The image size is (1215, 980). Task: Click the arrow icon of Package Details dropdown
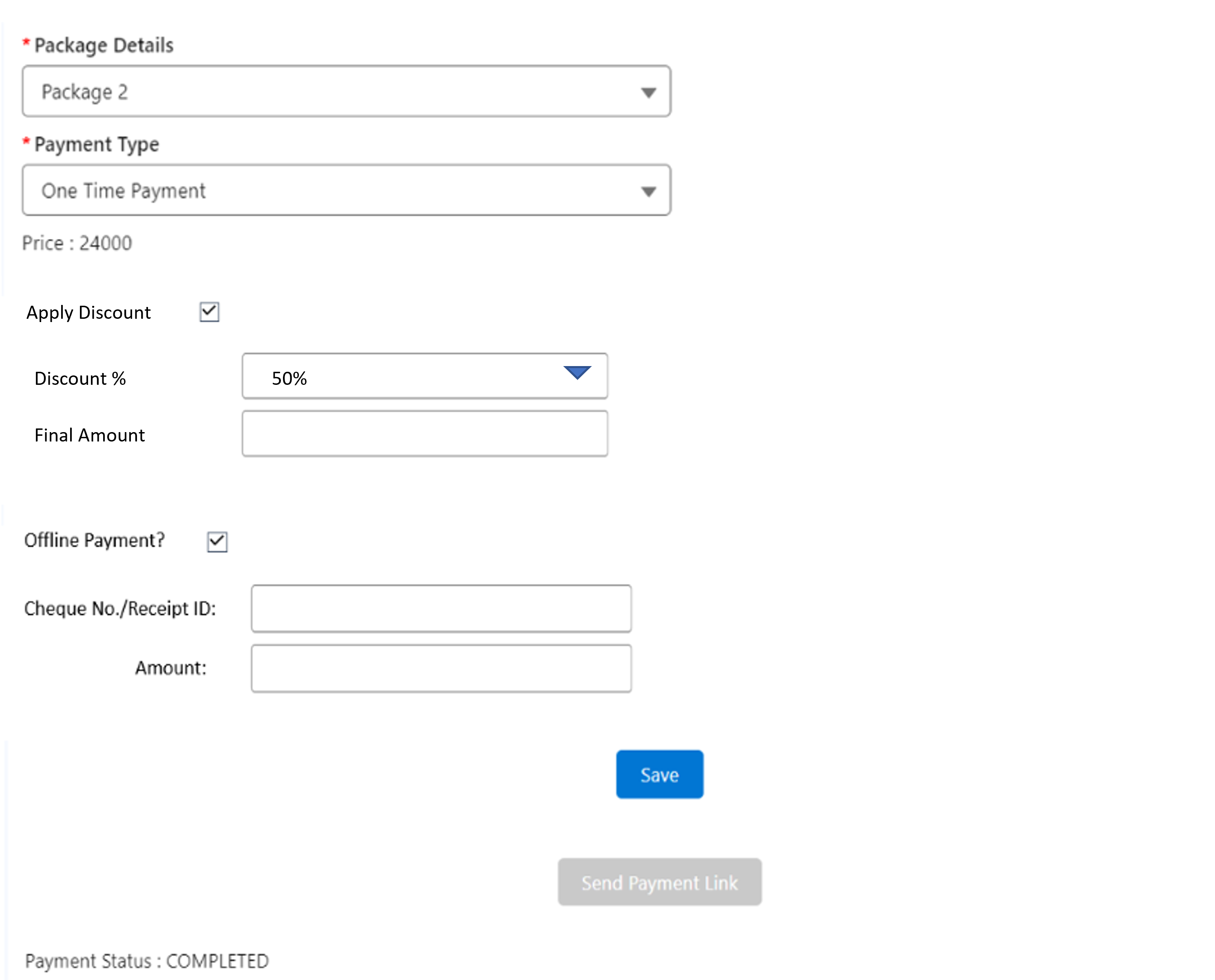pos(648,93)
